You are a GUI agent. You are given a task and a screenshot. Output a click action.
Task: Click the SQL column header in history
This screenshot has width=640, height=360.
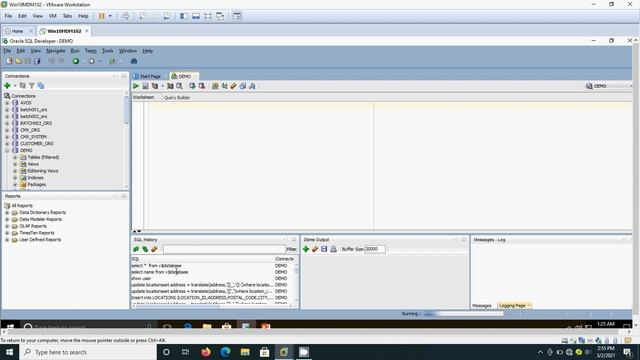[x=202, y=259]
